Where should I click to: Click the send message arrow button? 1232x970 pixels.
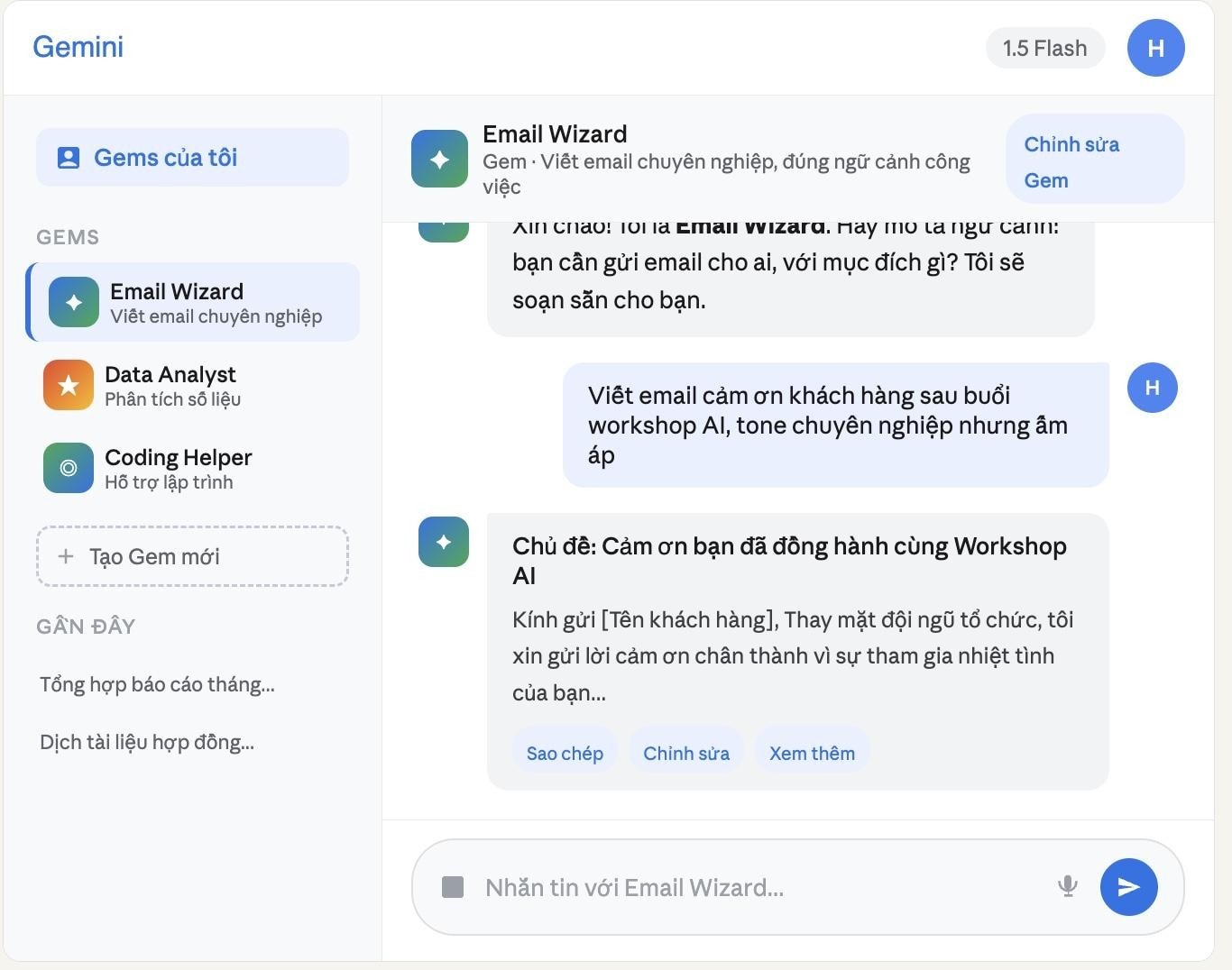click(x=1128, y=887)
